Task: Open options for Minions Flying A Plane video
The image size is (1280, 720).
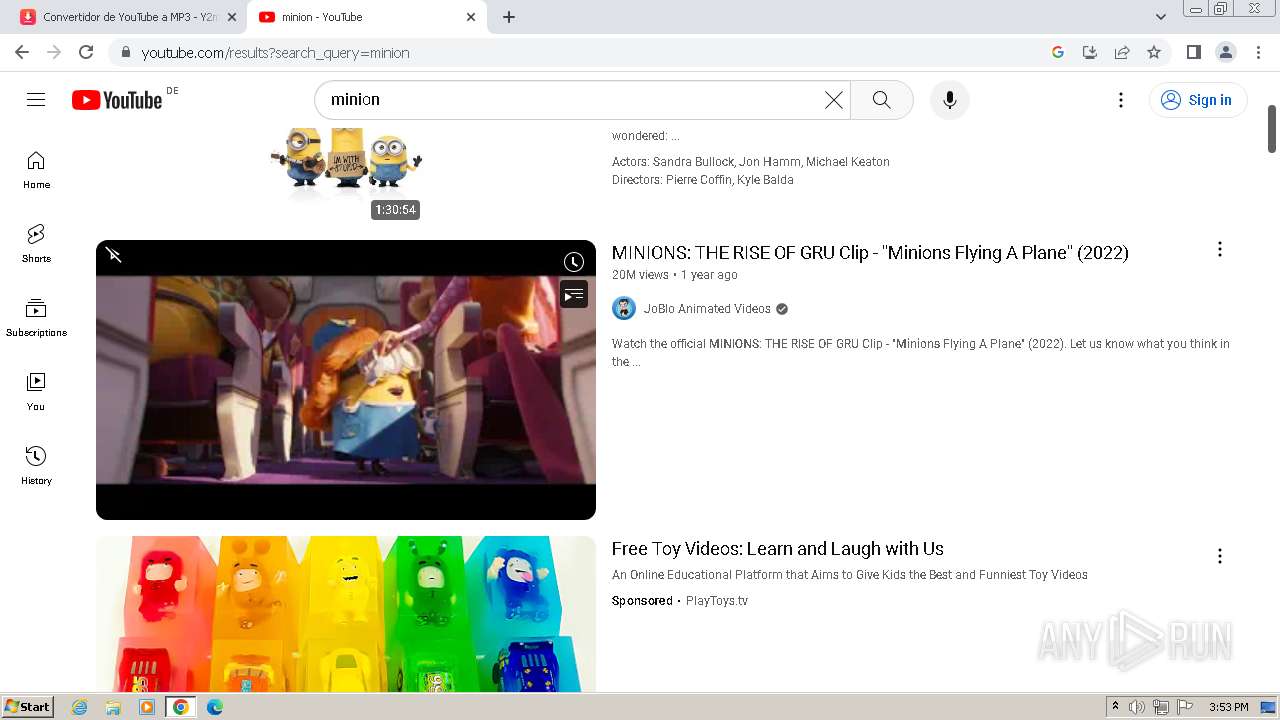Action: 1220,250
